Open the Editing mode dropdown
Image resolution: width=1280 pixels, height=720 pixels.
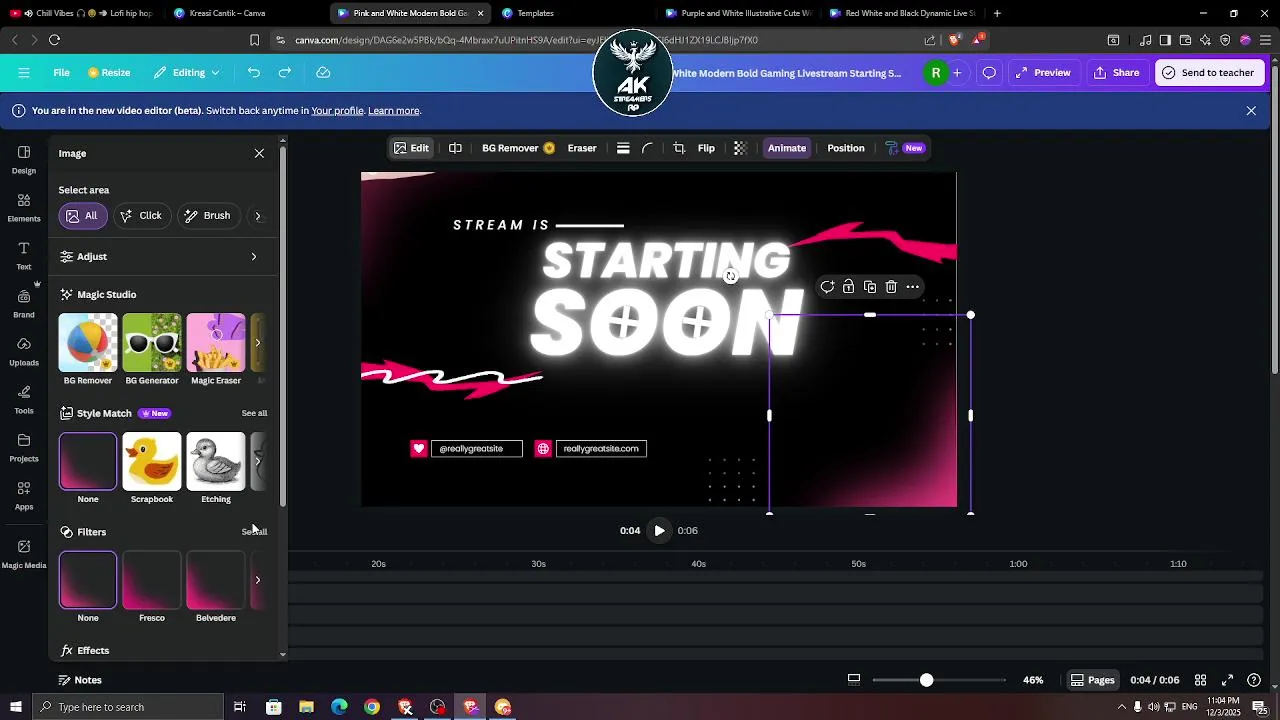click(x=187, y=72)
